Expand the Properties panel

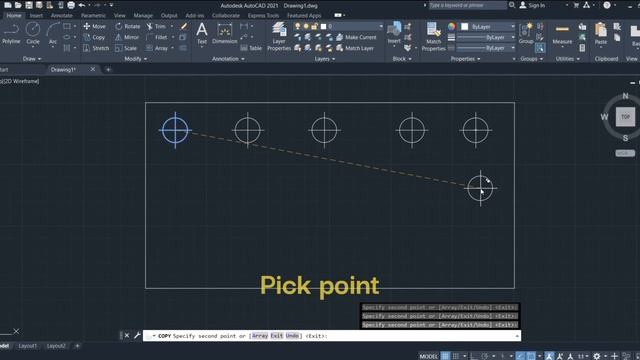[465, 59]
